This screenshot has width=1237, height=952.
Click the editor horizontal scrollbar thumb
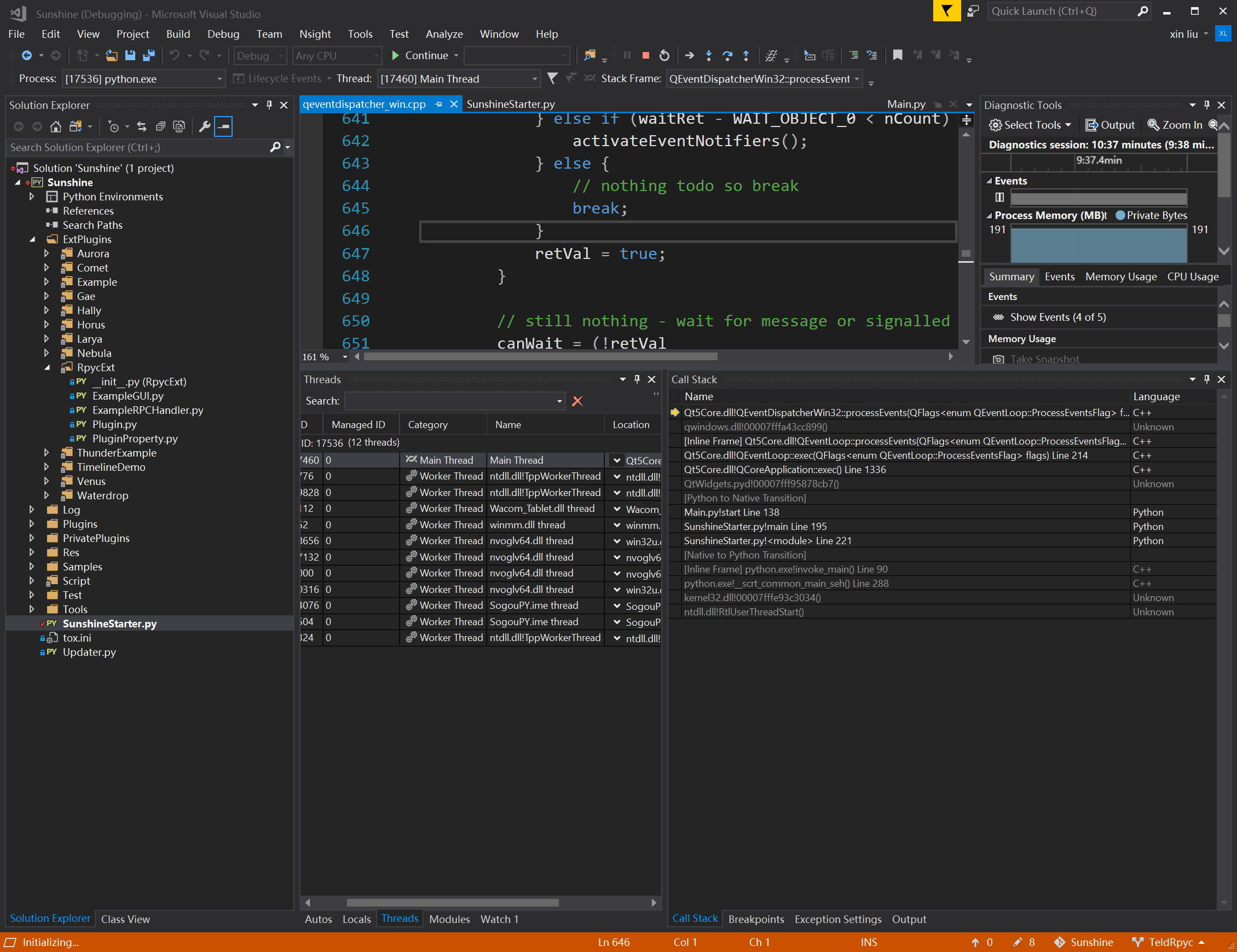540,357
